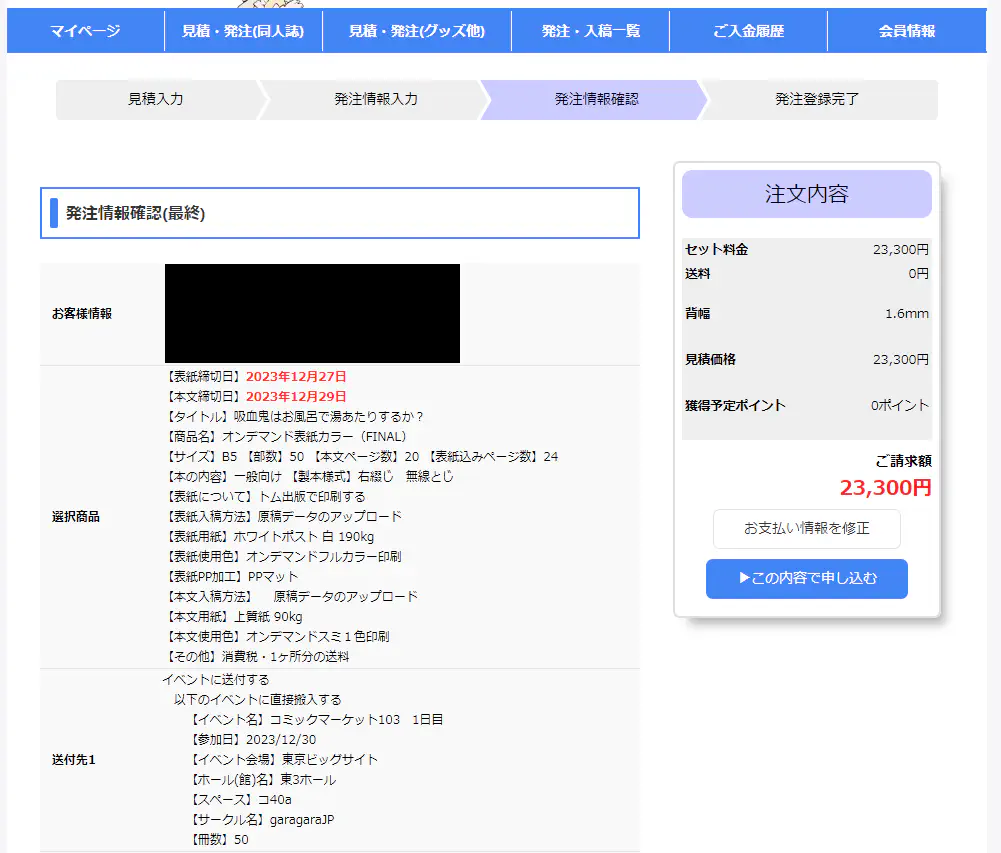The height and width of the screenshot is (853, 1001).
Task: View ご入金履歴 payment history
Action: point(748,31)
